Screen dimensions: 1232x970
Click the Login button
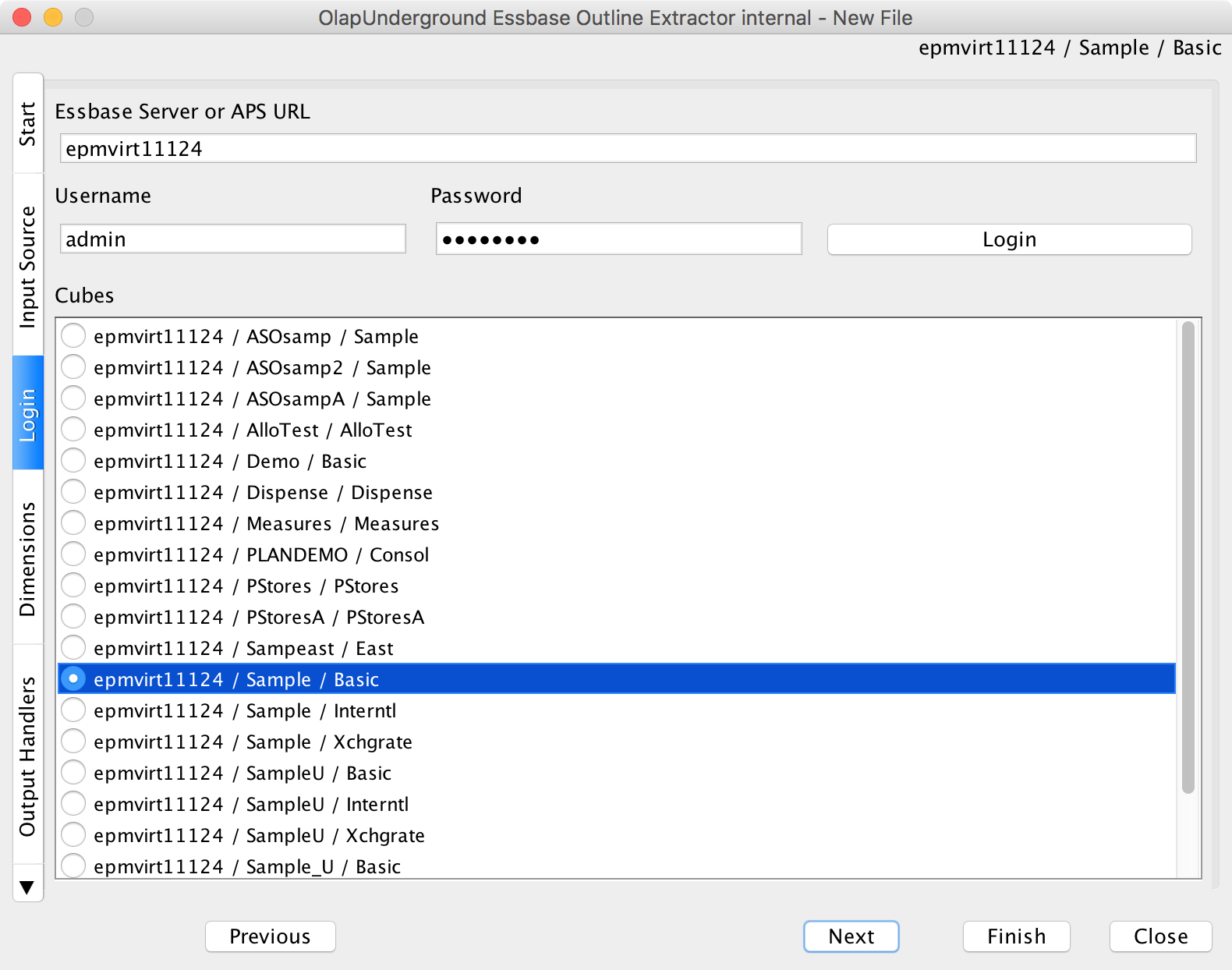pos(1010,239)
